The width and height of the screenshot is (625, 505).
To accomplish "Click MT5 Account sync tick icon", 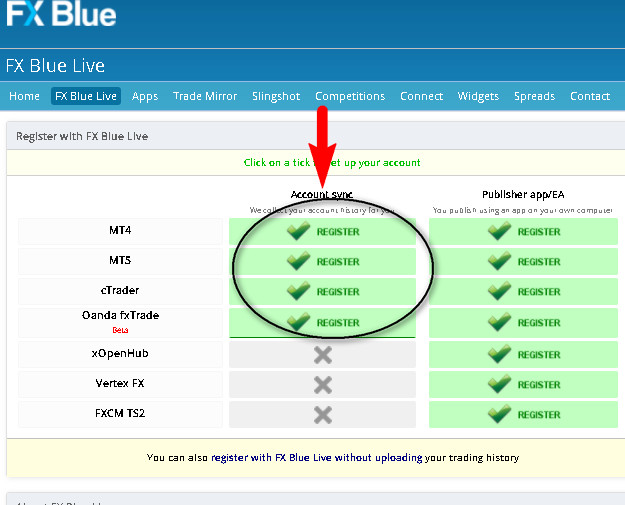I will coord(298,261).
